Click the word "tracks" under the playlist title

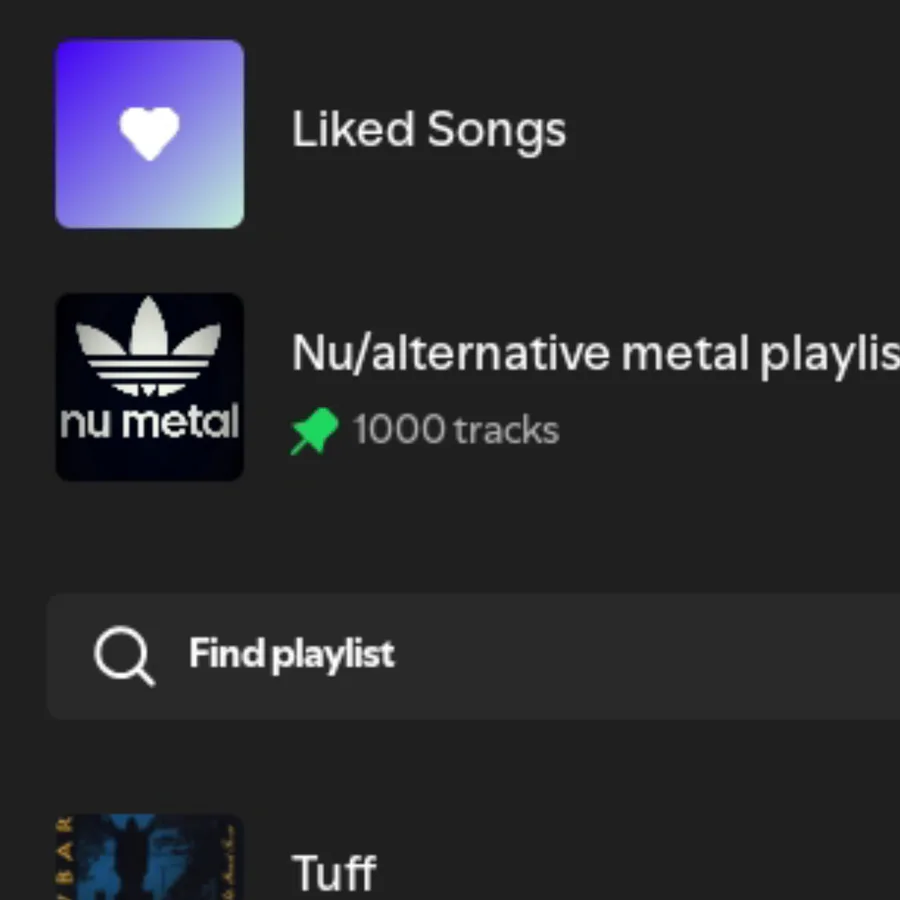pyautogui.click(x=506, y=431)
